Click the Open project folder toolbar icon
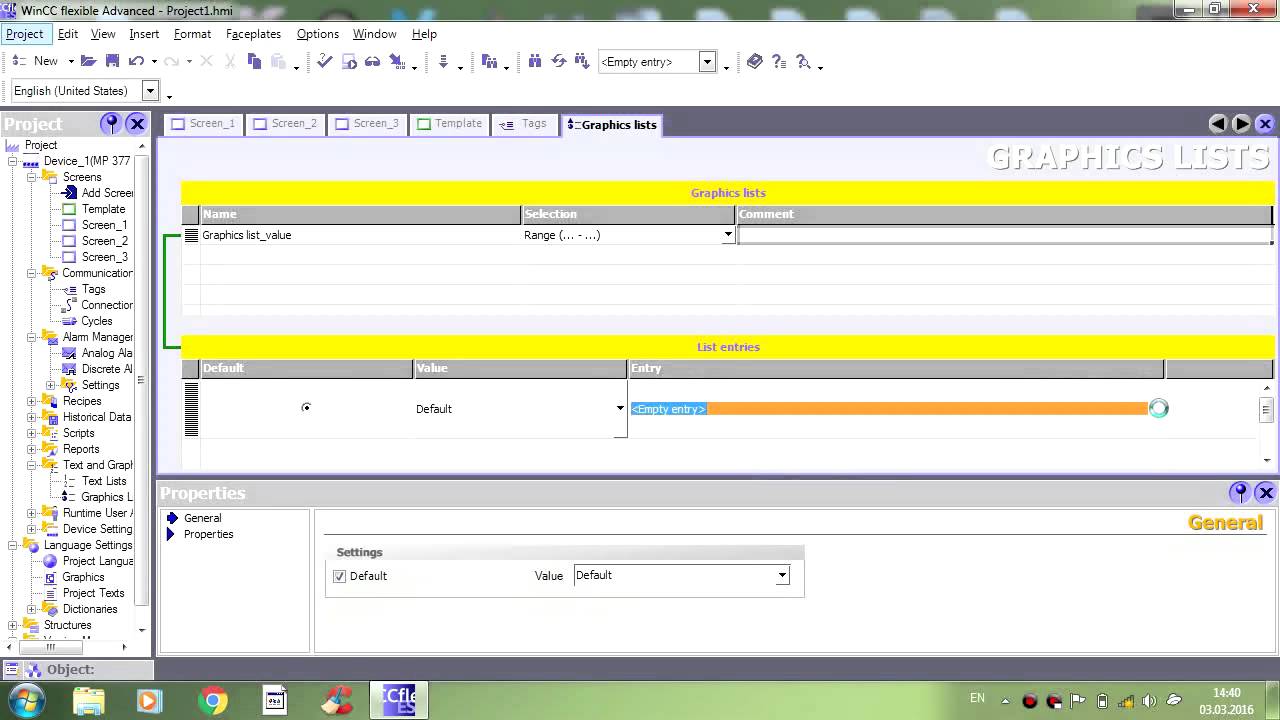The width and height of the screenshot is (1280, 720). point(89,62)
